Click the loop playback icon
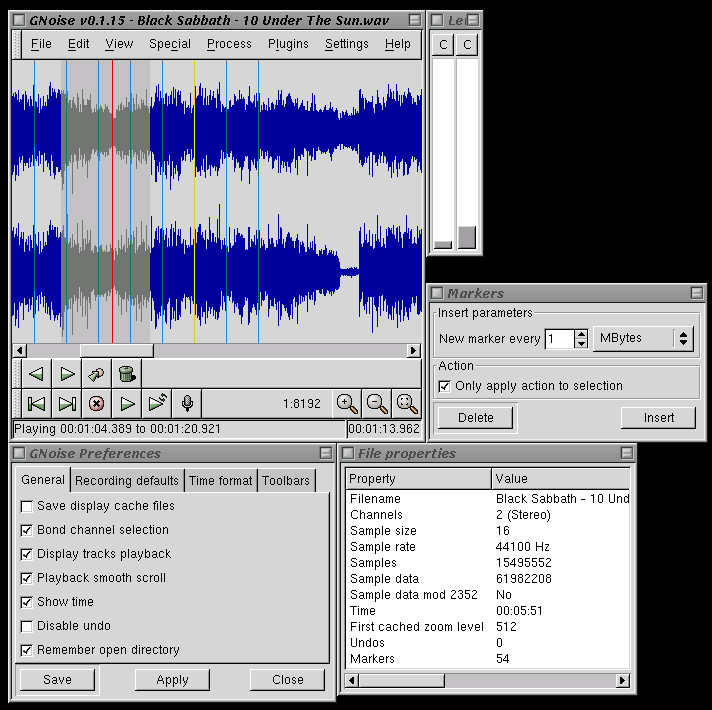 pos(157,403)
